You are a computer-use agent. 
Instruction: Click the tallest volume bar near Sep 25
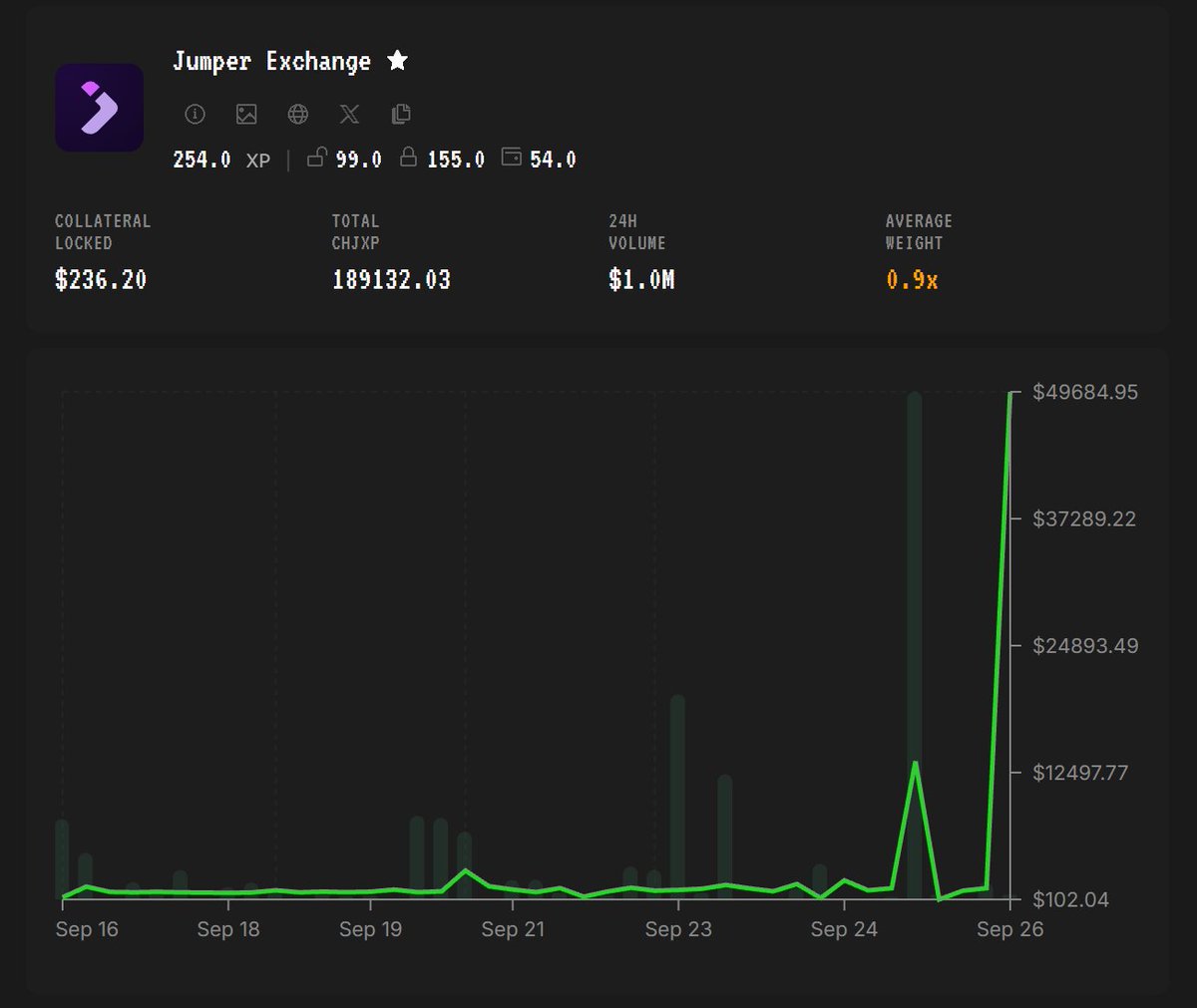point(915,645)
